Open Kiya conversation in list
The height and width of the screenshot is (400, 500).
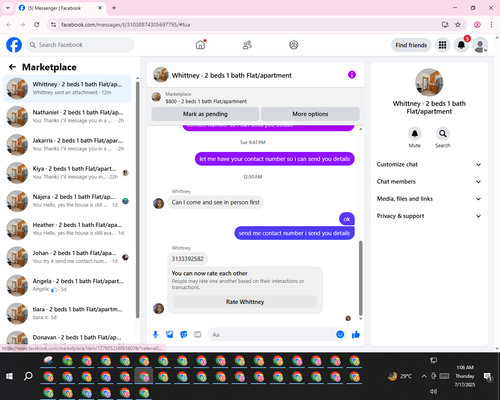click(68, 173)
